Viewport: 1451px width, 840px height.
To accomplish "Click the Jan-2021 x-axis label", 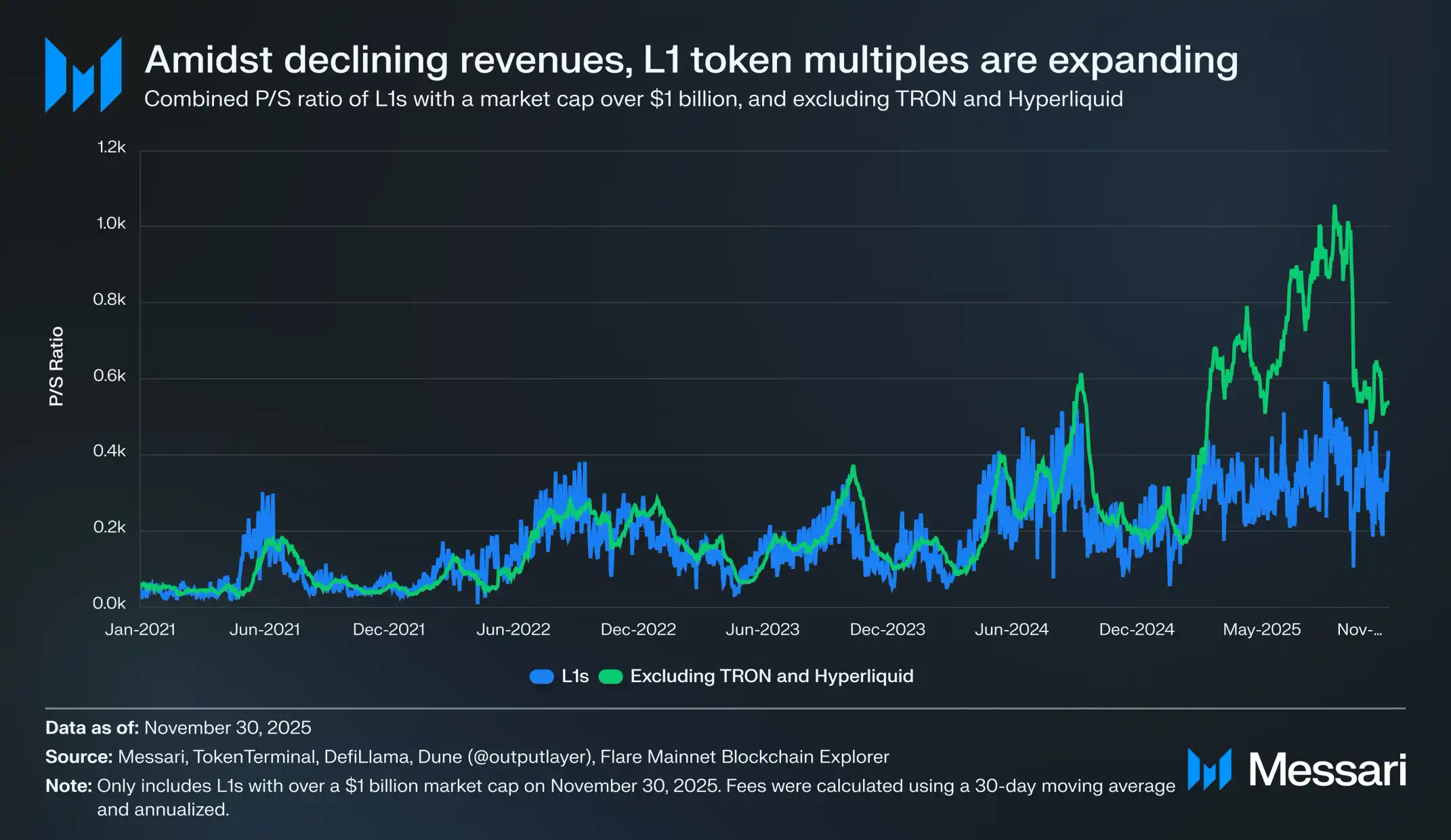I will click(x=140, y=629).
